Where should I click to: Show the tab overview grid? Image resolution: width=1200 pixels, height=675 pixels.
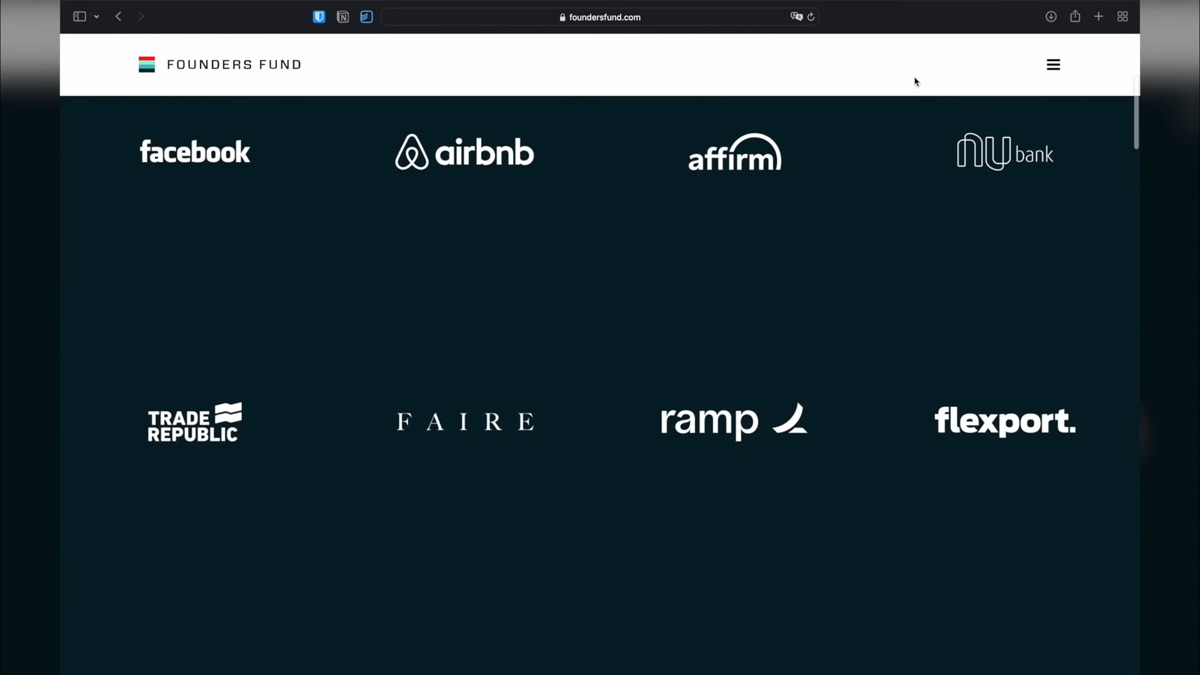click(x=1123, y=17)
